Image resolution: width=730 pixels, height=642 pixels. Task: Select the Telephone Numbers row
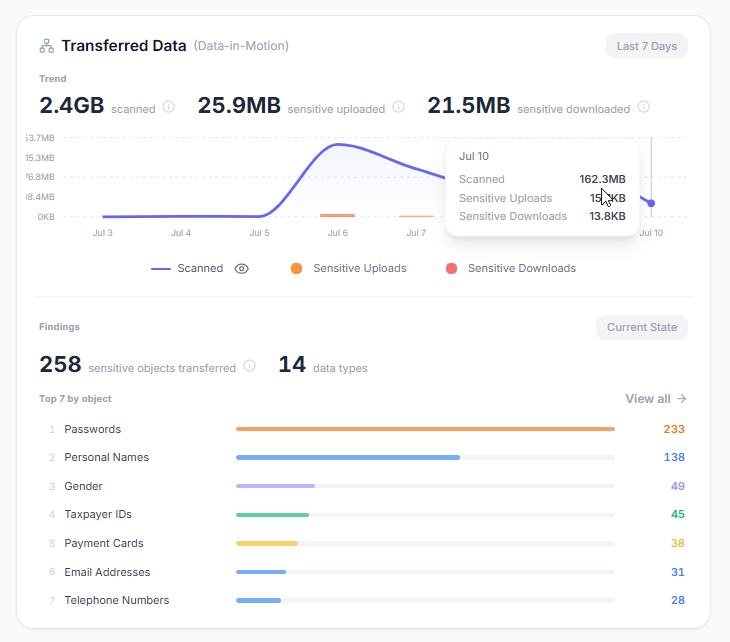367,601
